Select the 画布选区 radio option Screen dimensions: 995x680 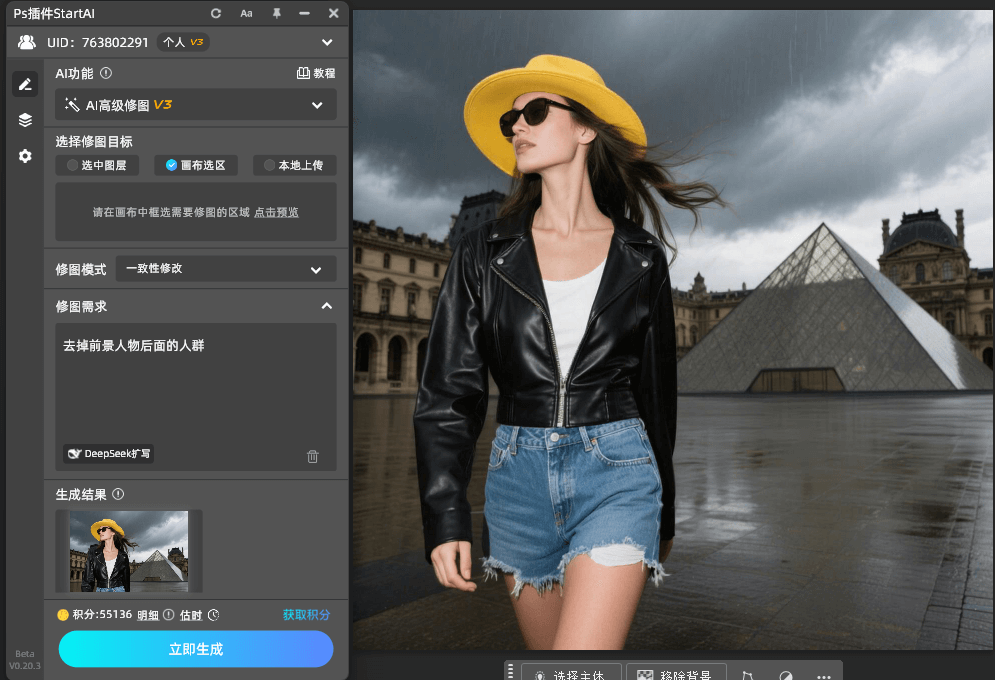click(x=196, y=165)
